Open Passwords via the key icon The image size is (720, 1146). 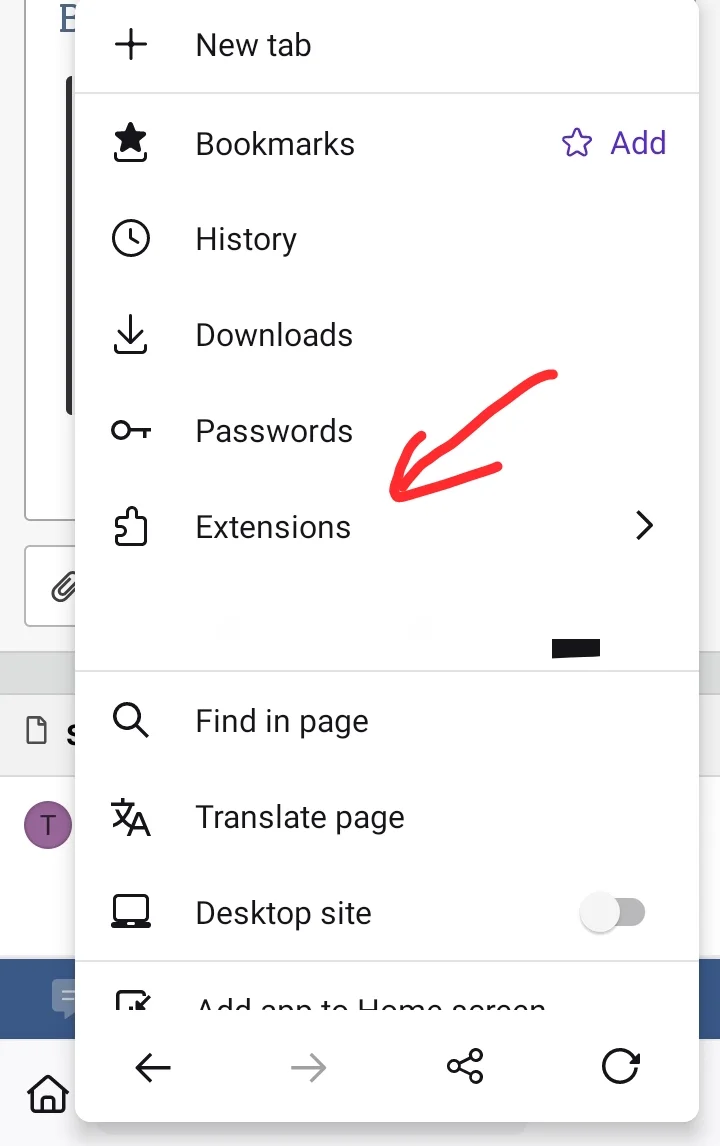pyautogui.click(x=131, y=430)
